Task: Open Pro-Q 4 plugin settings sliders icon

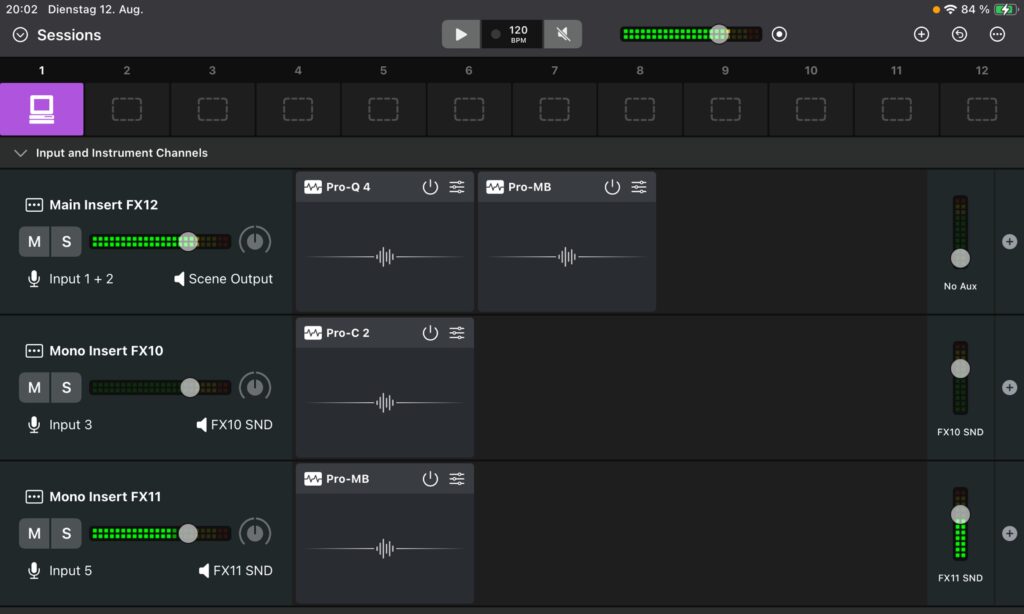Action: (x=457, y=187)
